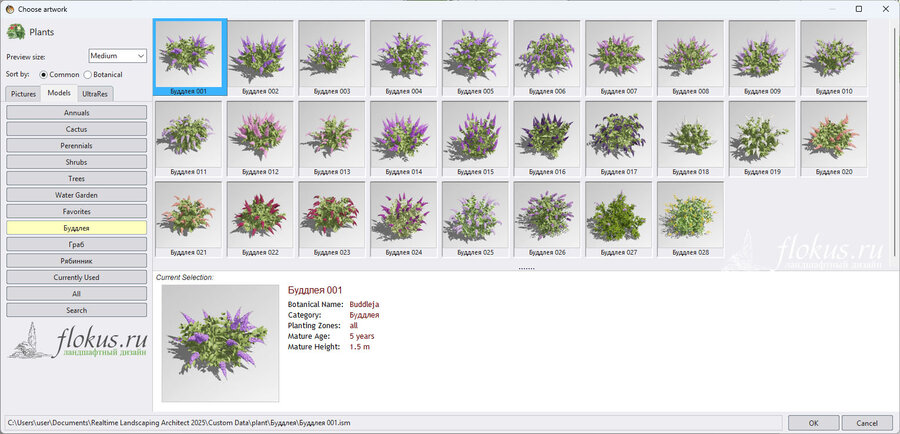Click the Plants icon in header
The image size is (900, 434).
pos(15,32)
